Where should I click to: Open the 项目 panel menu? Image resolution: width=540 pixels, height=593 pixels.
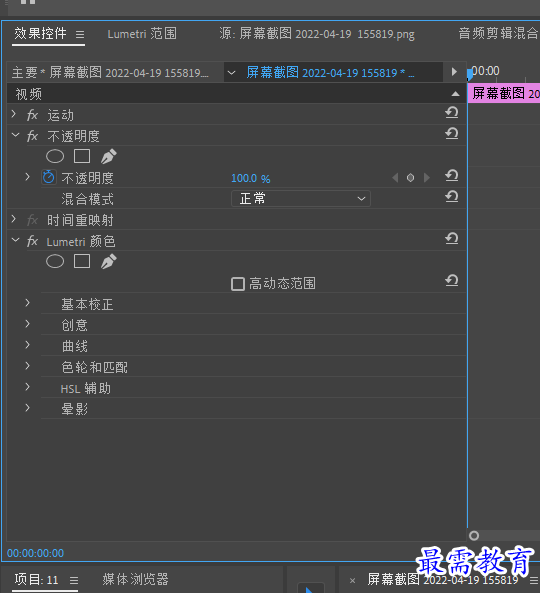tap(74, 580)
